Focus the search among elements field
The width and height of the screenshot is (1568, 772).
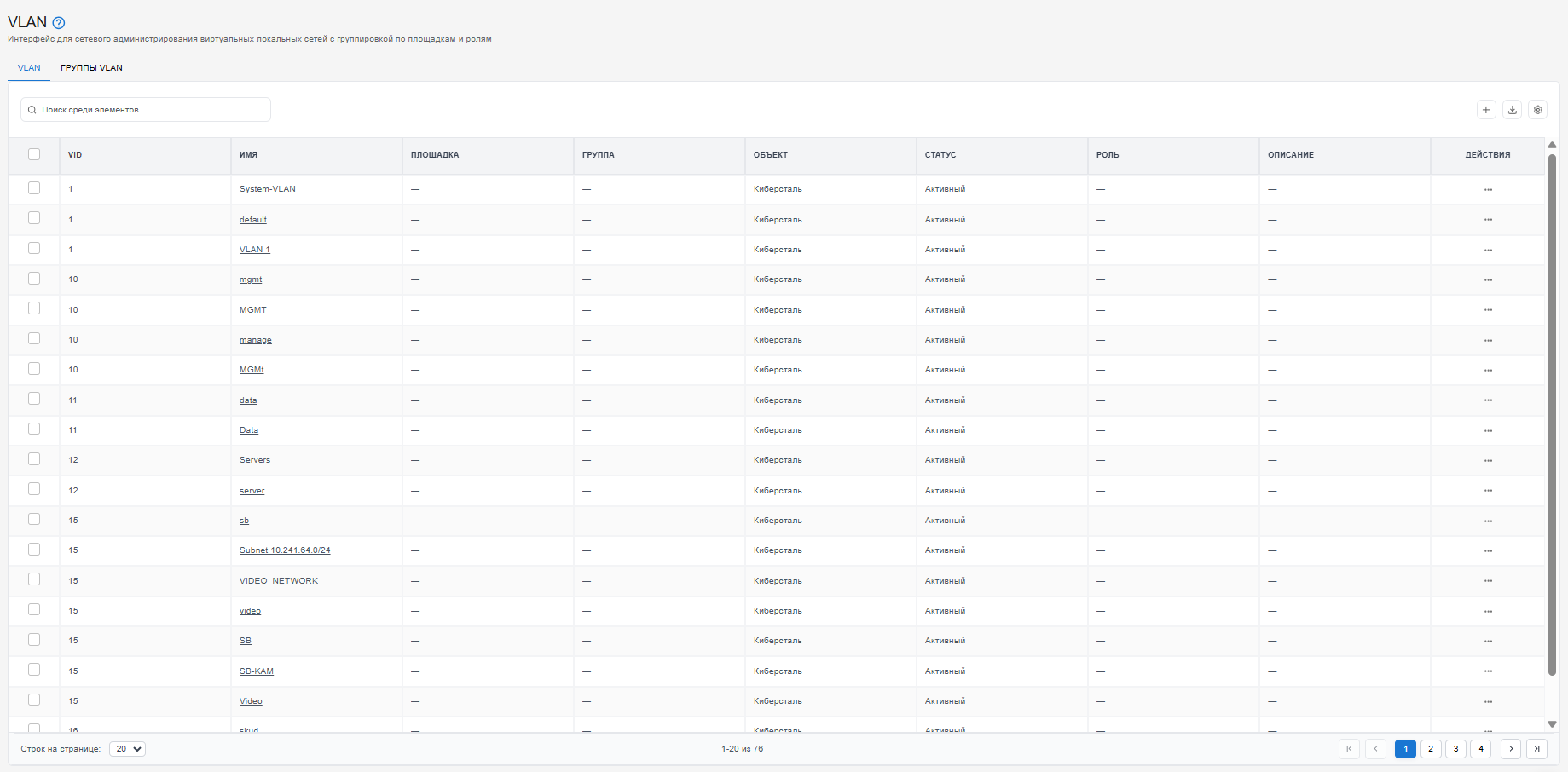(x=146, y=110)
